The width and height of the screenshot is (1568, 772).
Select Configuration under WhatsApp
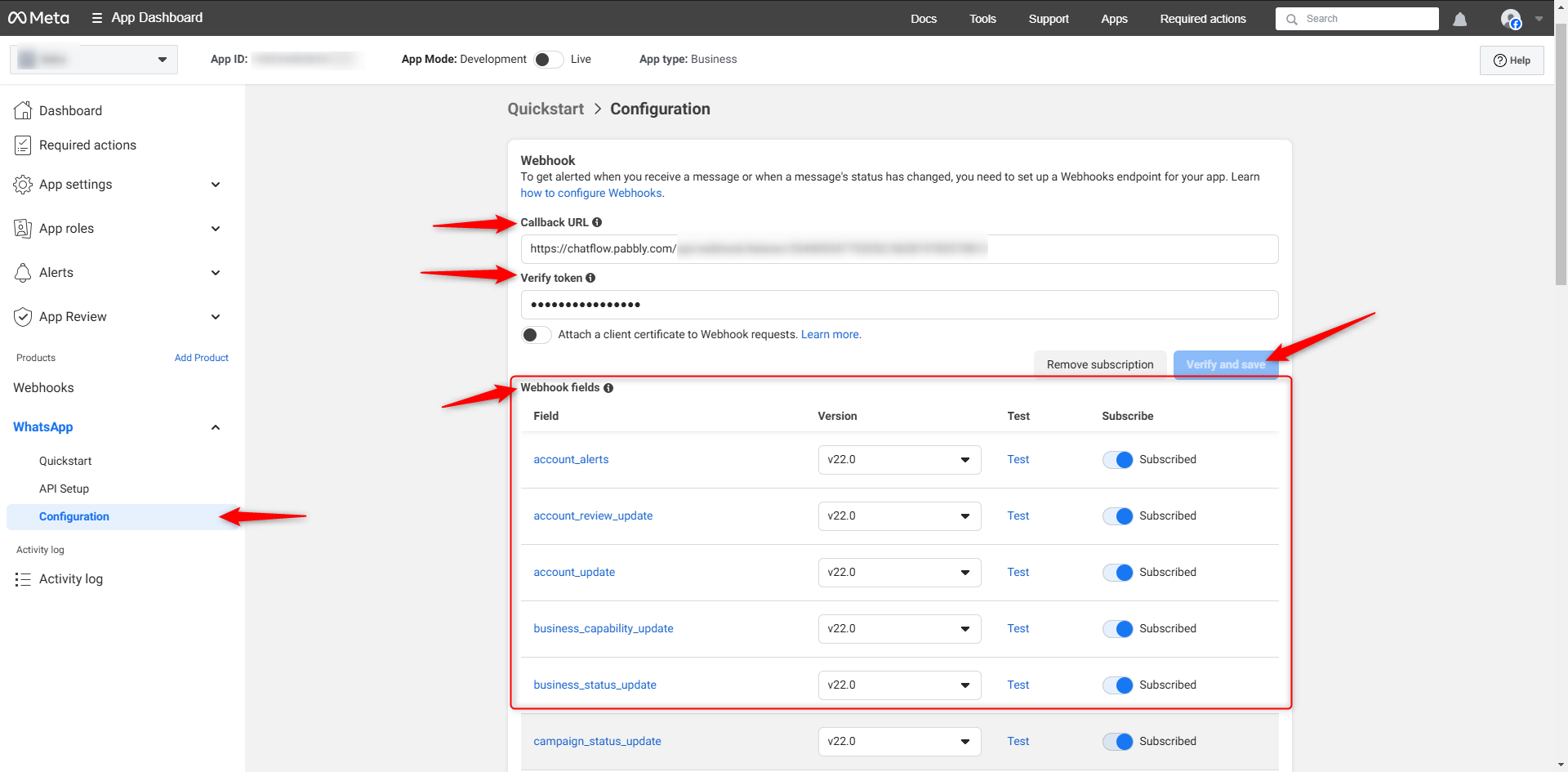pos(122,517)
